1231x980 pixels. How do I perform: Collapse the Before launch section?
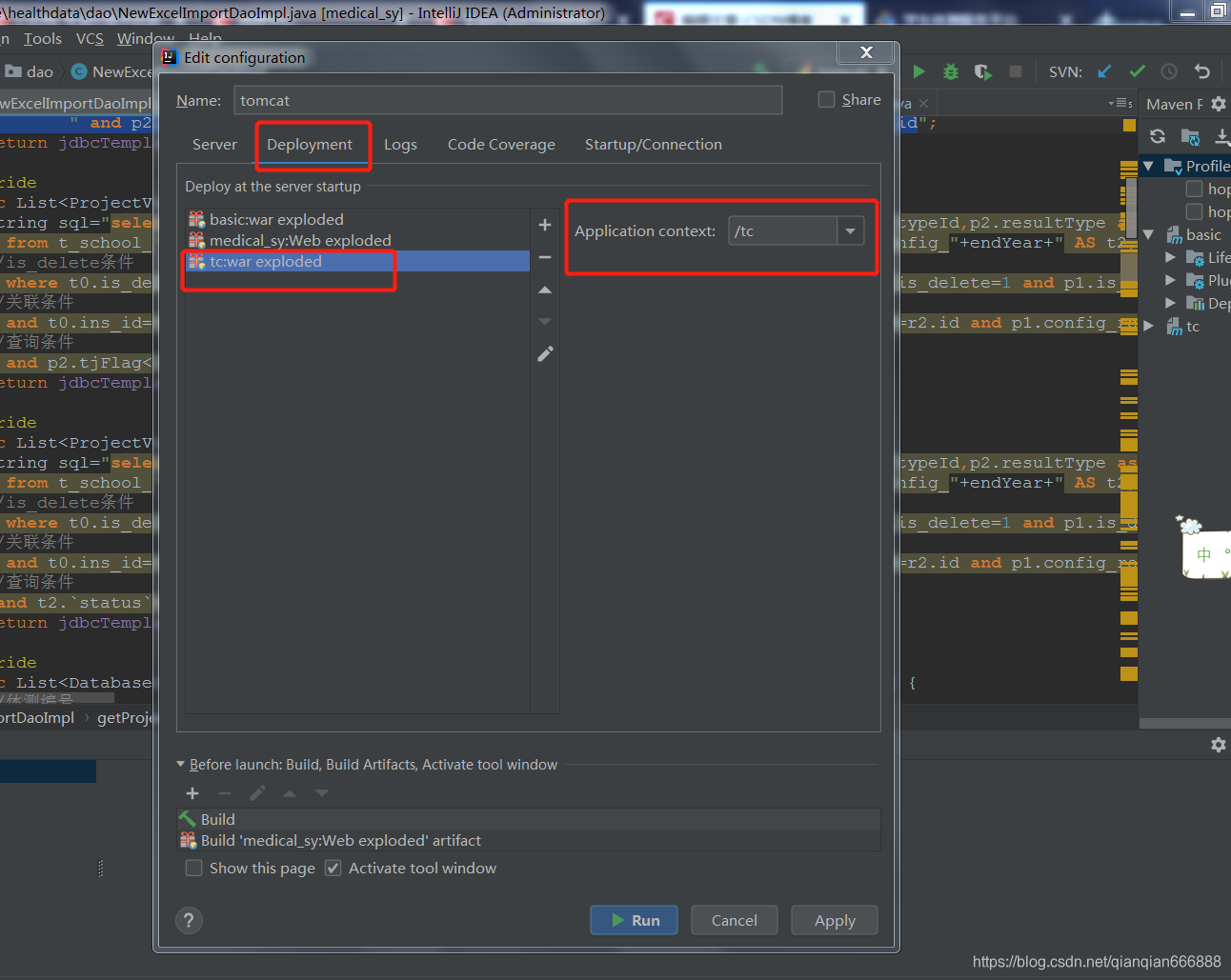[x=181, y=764]
